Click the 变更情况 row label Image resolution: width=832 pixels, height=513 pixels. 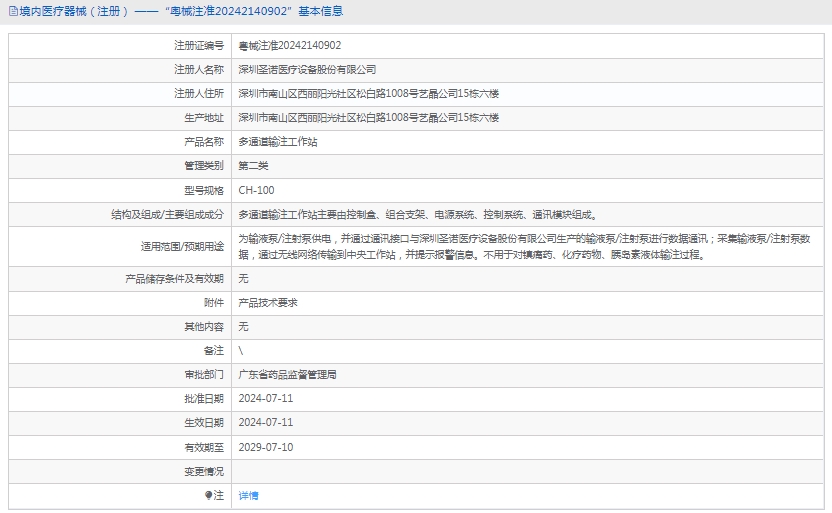(x=204, y=471)
